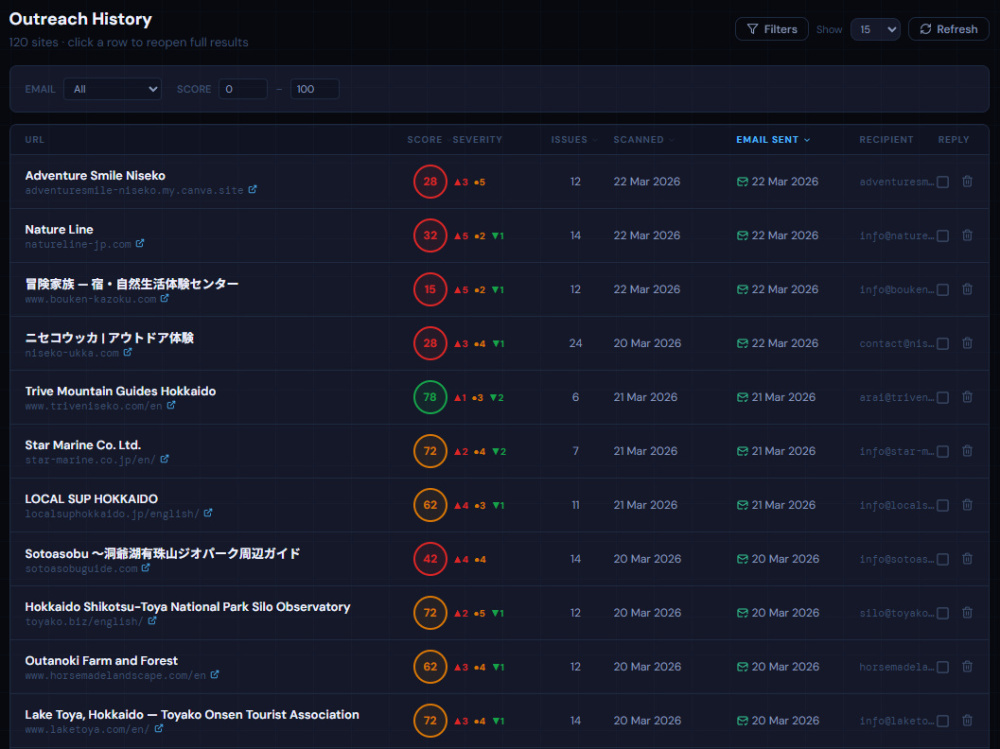Sort table by Scanned column
The image size is (1000, 749).
click(643, 139)
